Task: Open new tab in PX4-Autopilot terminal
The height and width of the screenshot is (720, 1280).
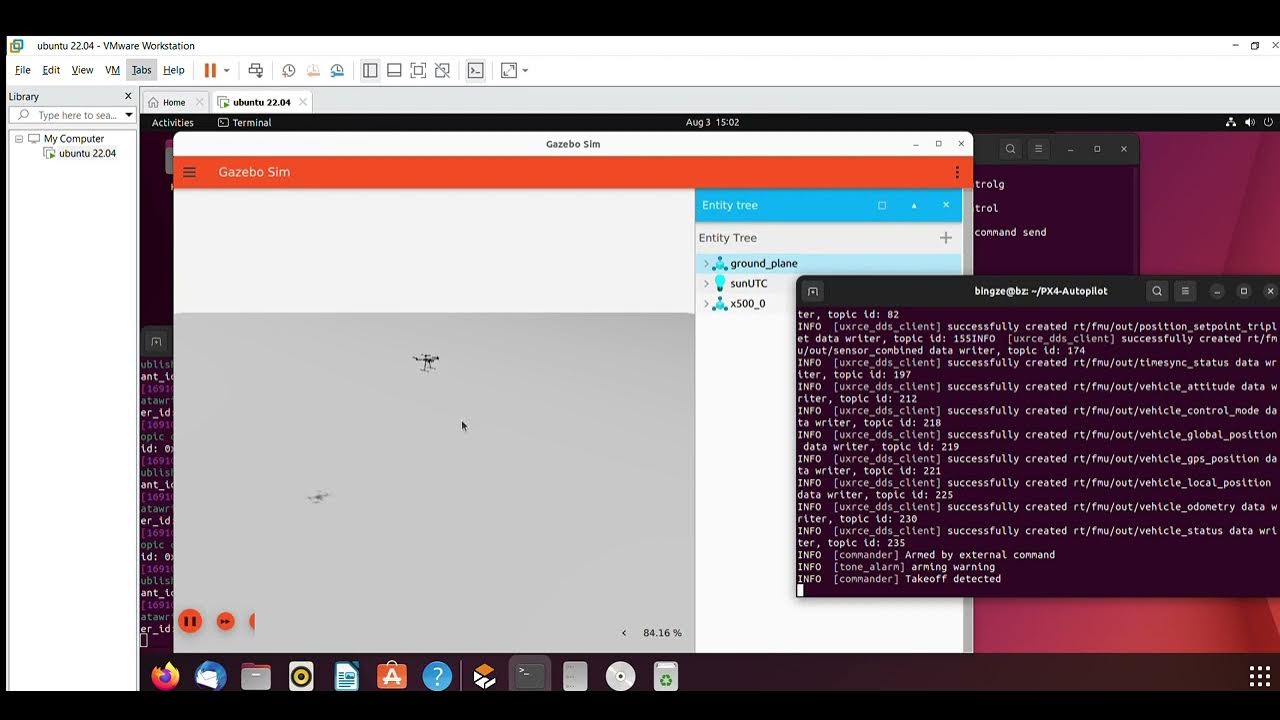Action: coord(813,291)
